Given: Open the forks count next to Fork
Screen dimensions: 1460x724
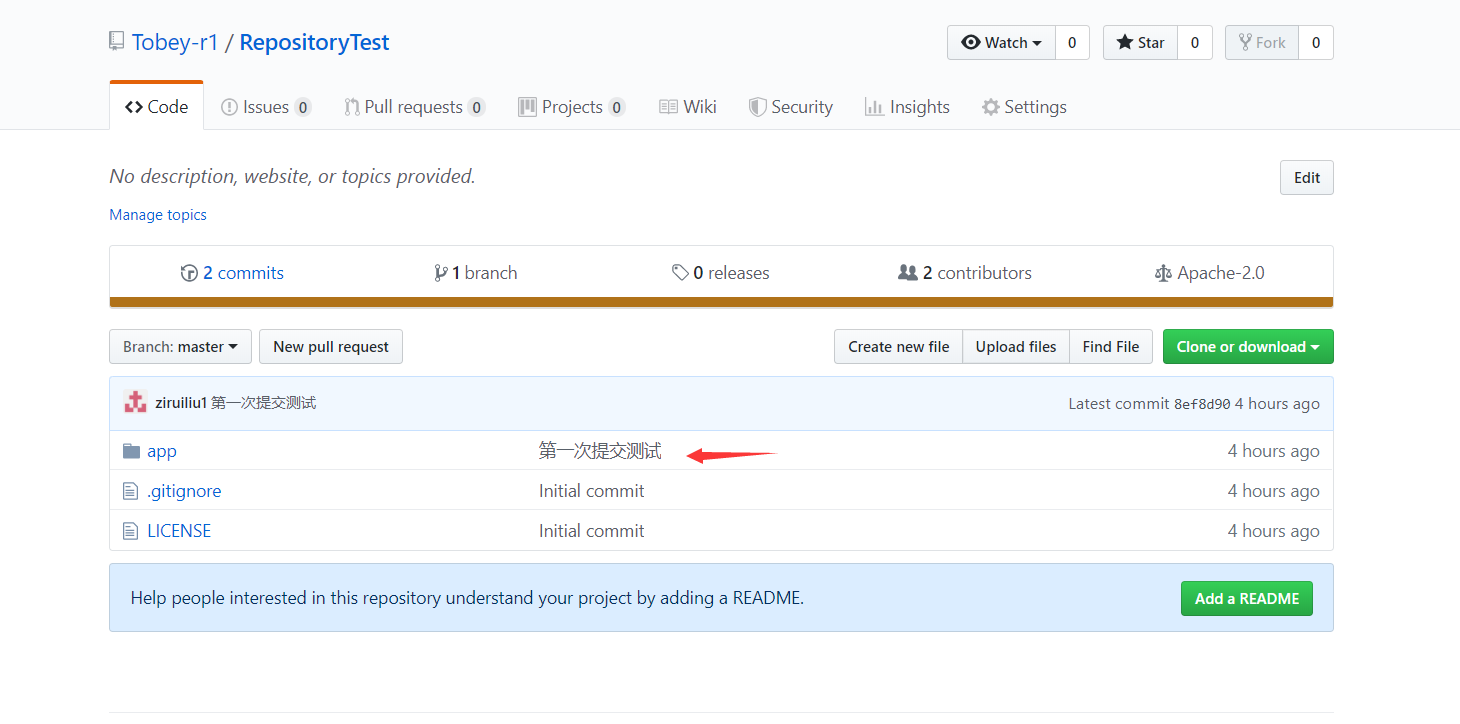Looking at the screenshot, I should click(1316, 42).
